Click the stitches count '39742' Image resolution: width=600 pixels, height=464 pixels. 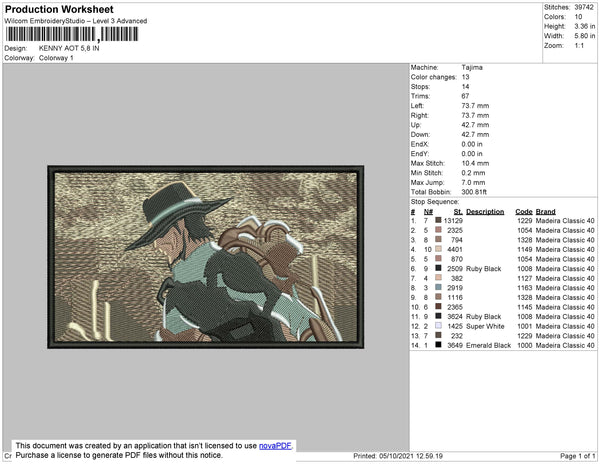[x=584, y=7]
